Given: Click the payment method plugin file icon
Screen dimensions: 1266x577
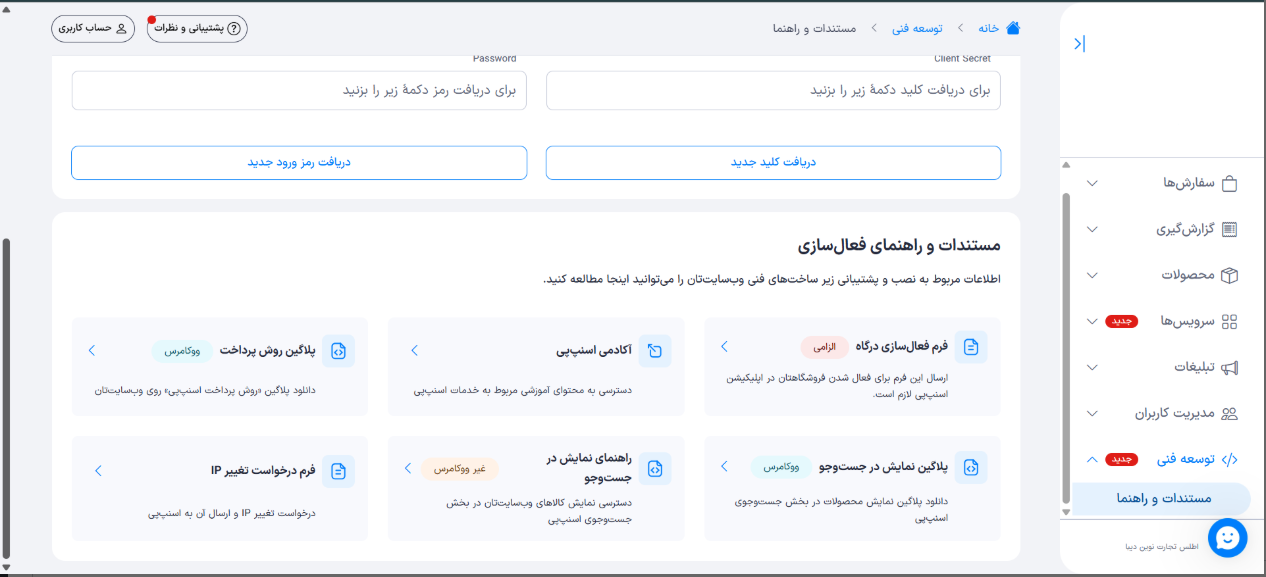Looking at the screenshot, I should coord(339,351).
